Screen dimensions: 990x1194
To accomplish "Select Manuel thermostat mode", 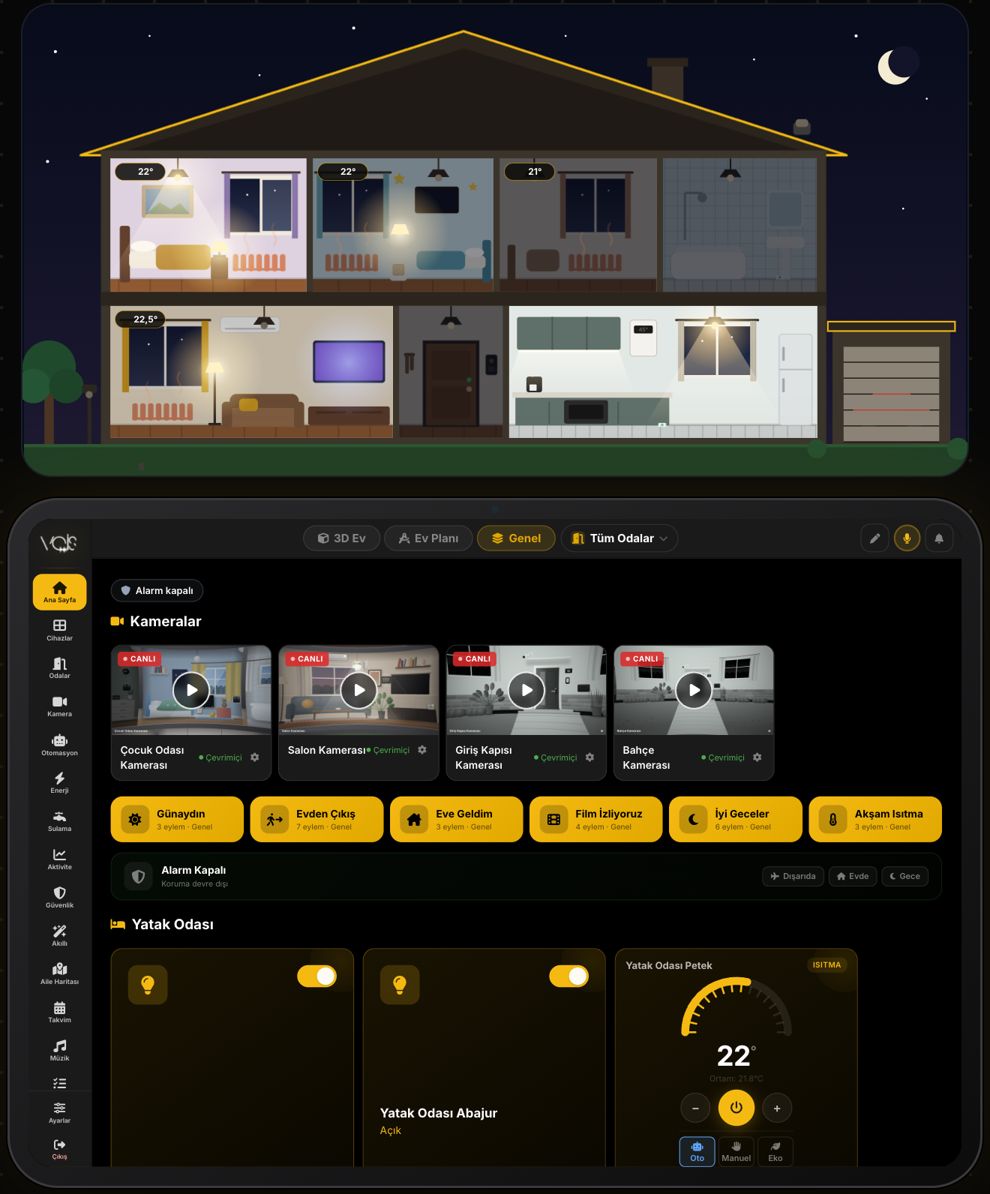I will [736, 1151].
